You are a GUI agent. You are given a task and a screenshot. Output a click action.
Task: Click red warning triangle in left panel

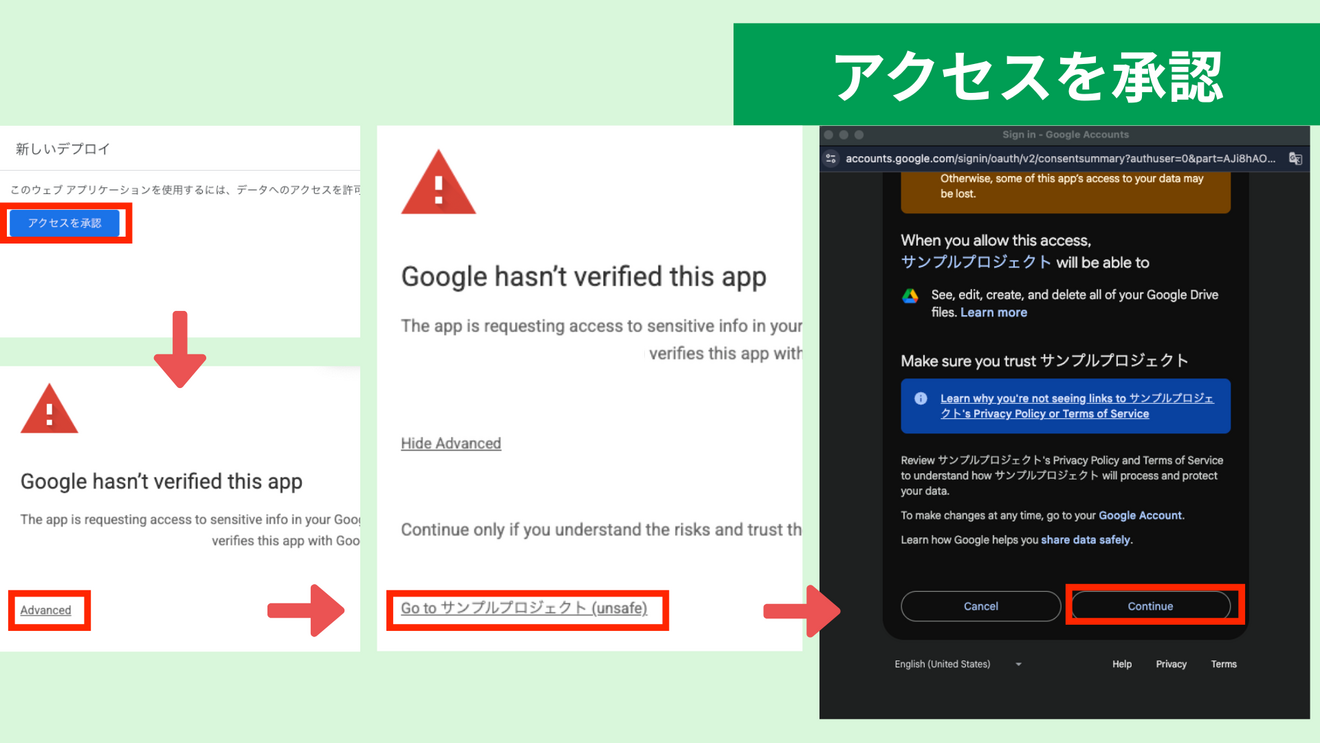click(49, 409)
